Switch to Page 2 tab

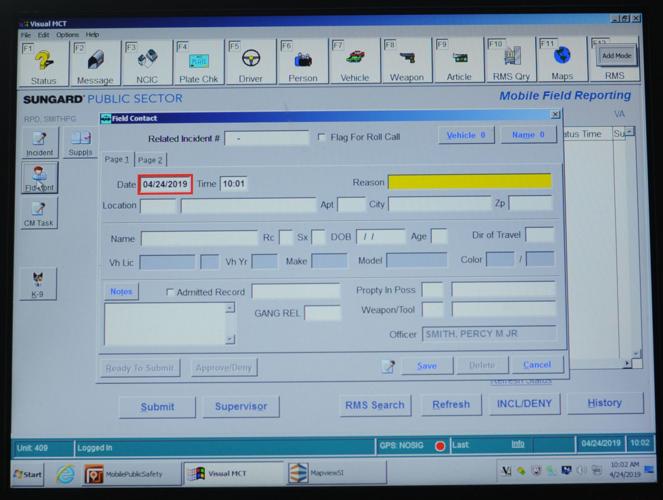tap(150, 160)
